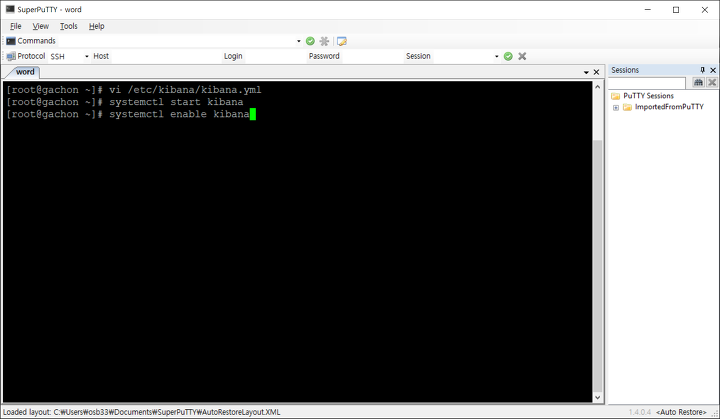Close the Sessions panel
The width and height of the screenshot is (720, 419).
point(713,70)
